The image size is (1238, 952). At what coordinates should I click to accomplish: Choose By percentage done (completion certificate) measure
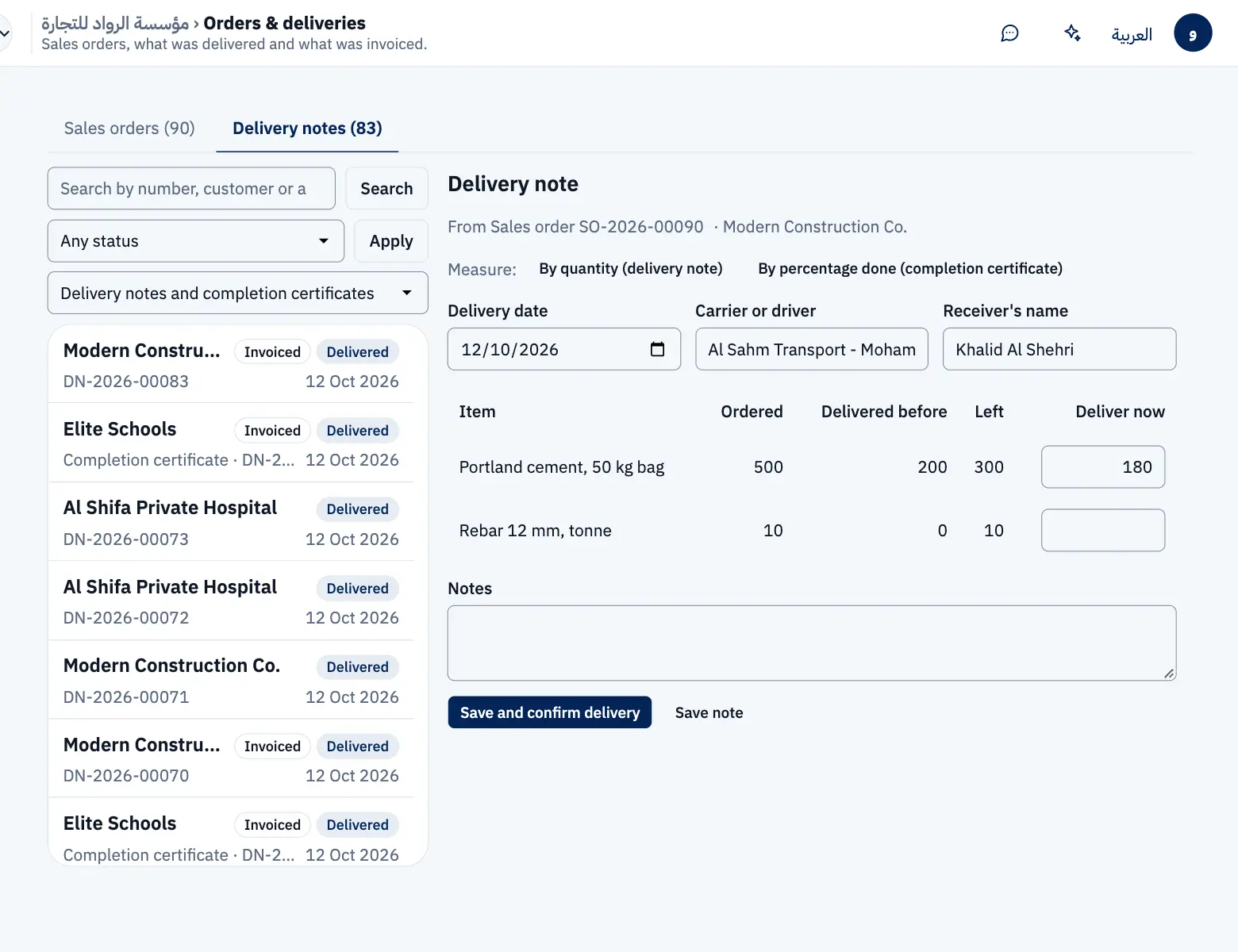tap(910, 268)
